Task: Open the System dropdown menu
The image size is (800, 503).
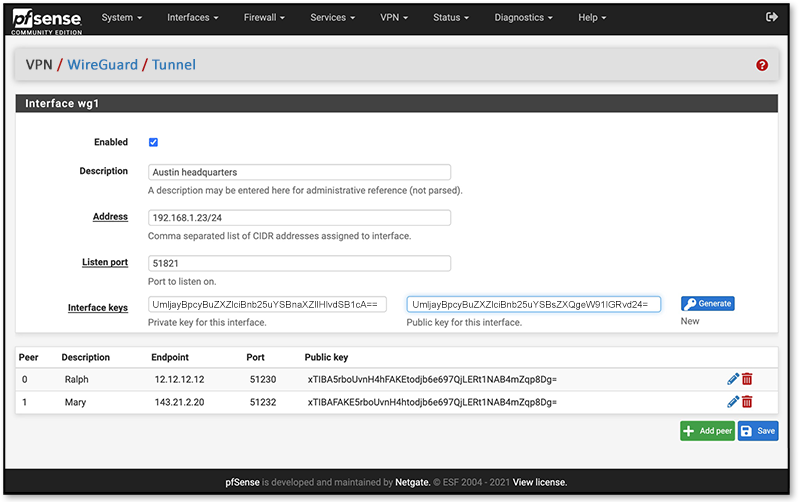Action: 121,18
